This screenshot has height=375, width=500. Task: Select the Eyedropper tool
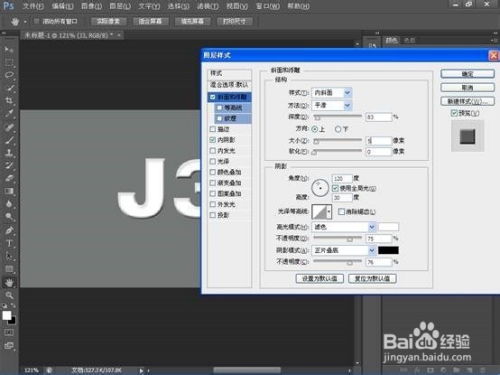pyautogui.click(x=9, y=113)
